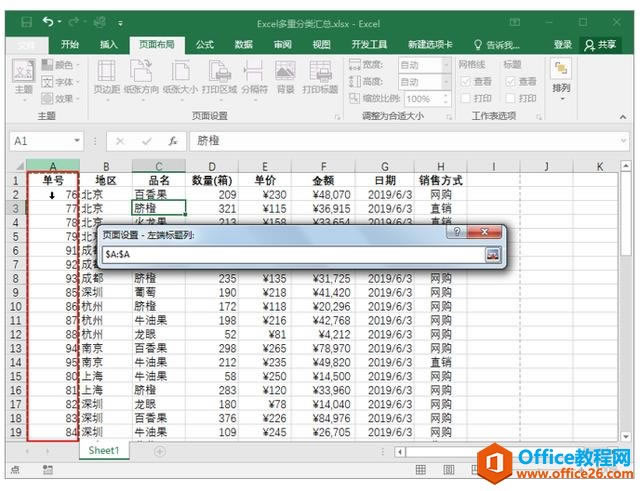Click horizontal scrollbar left arrow

pos(400,452)
